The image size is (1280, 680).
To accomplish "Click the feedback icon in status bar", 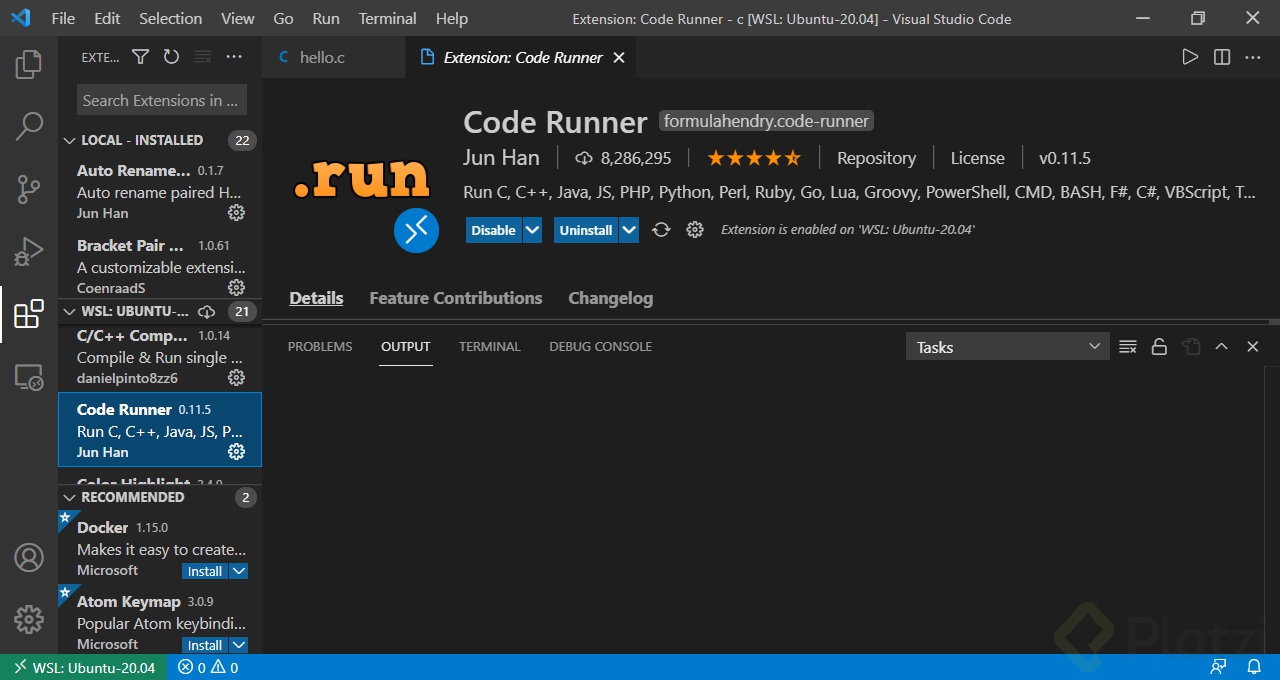I will [x=1218, y=667].
